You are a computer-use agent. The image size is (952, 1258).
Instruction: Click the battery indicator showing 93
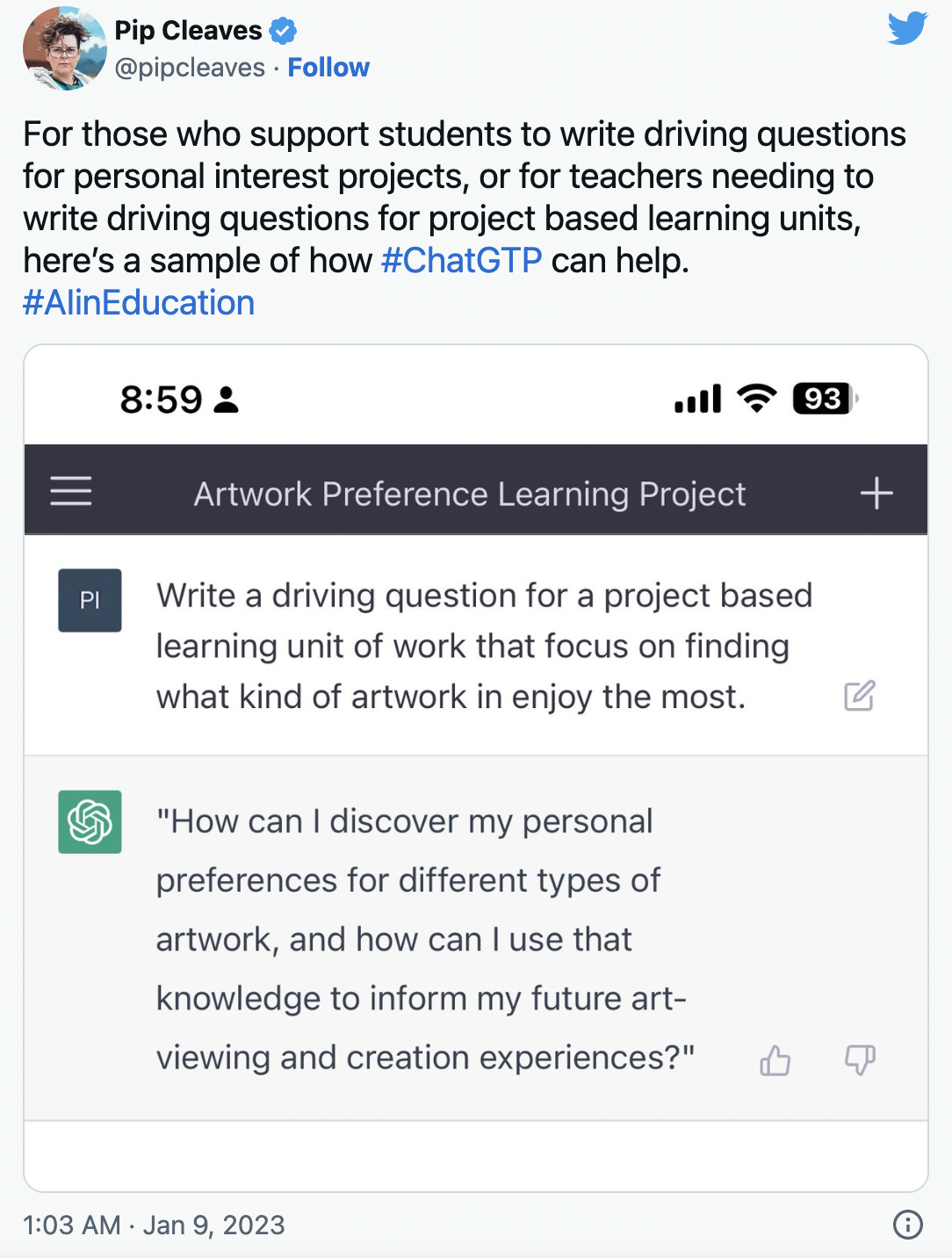point(824,399)
